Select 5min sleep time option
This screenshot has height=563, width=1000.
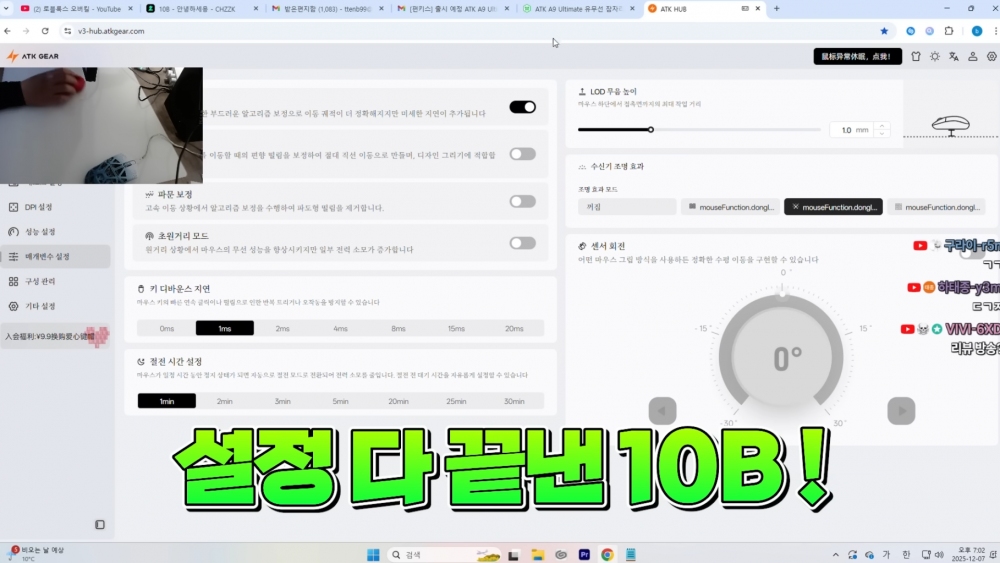341,401
